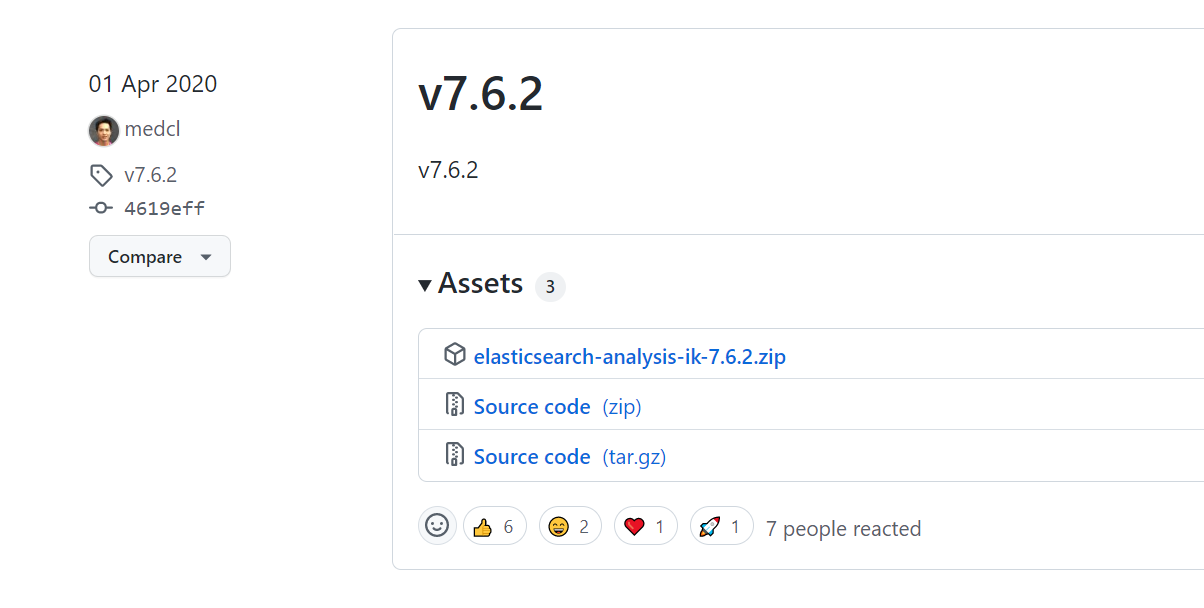
Task: Click the commit icon next to 4619eff
Action: coord(101,208)
